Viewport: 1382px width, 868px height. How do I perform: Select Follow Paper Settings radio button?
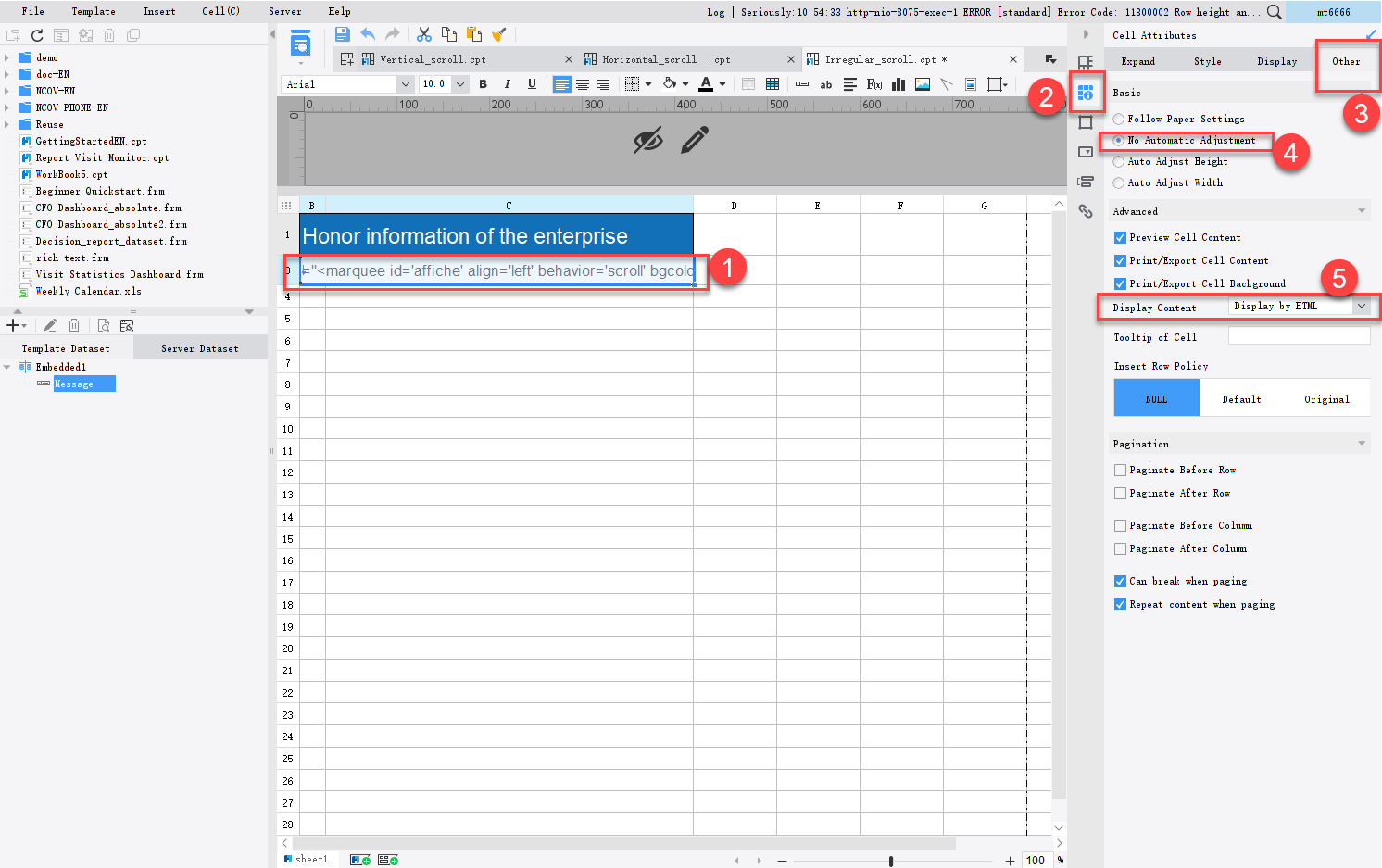click(x=1119, y=119)
